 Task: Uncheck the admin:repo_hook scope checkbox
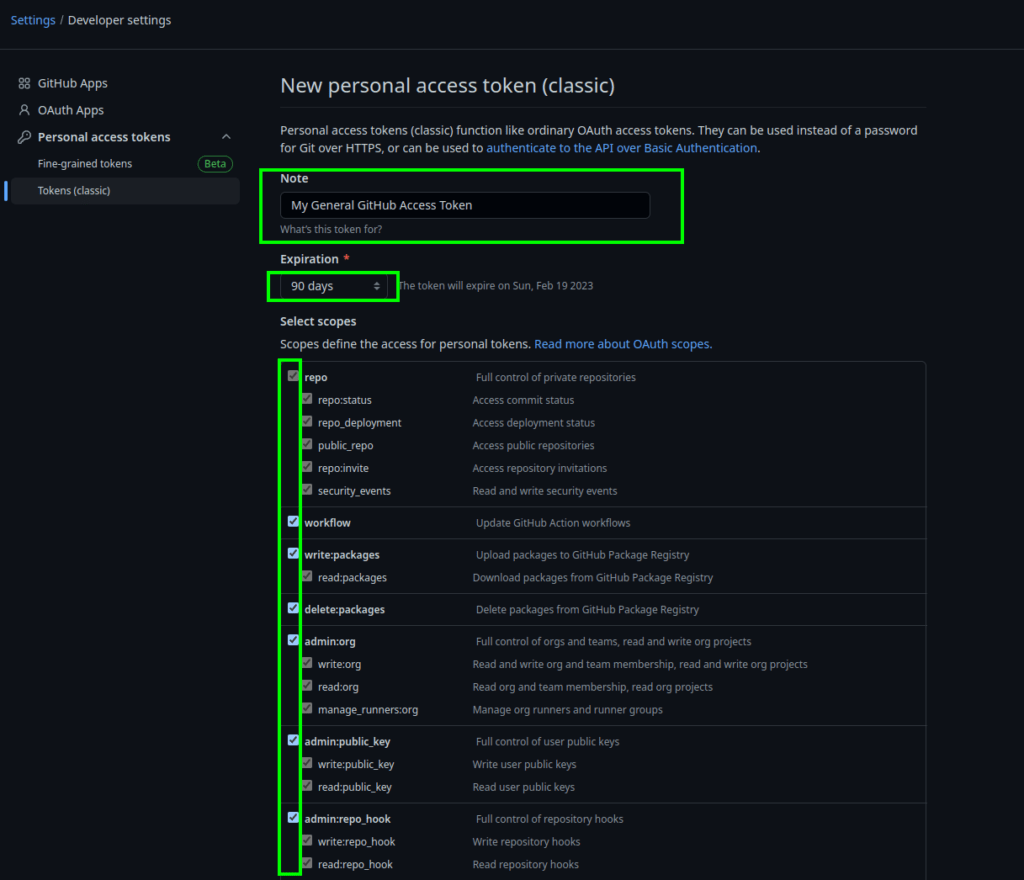point(293,818)
